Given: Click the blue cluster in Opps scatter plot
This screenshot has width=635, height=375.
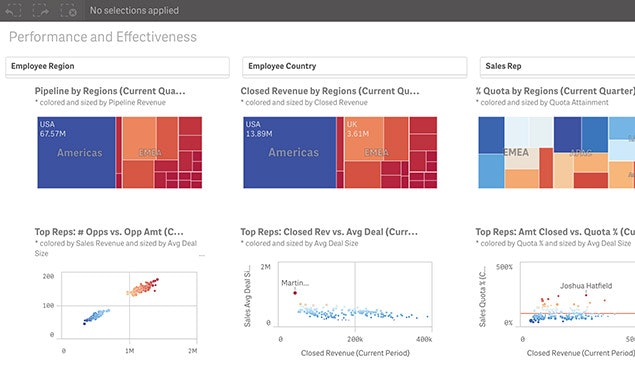Looking at the screenshot, I should pyautogui.click(x=96, y=316).
